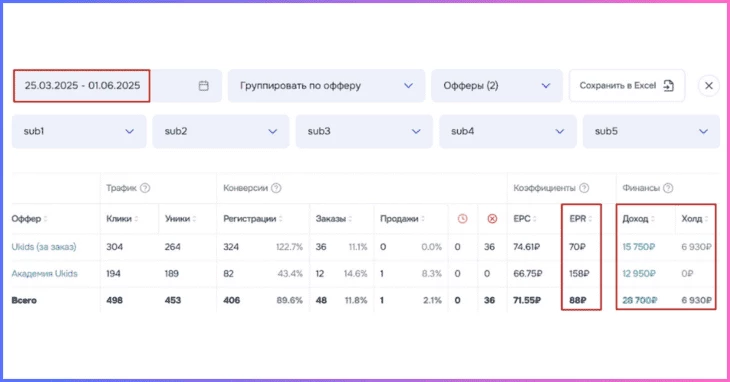
Task: Click the help icon next to Коэффициенты
Action: pyautogui.click(x=584, y=188)
